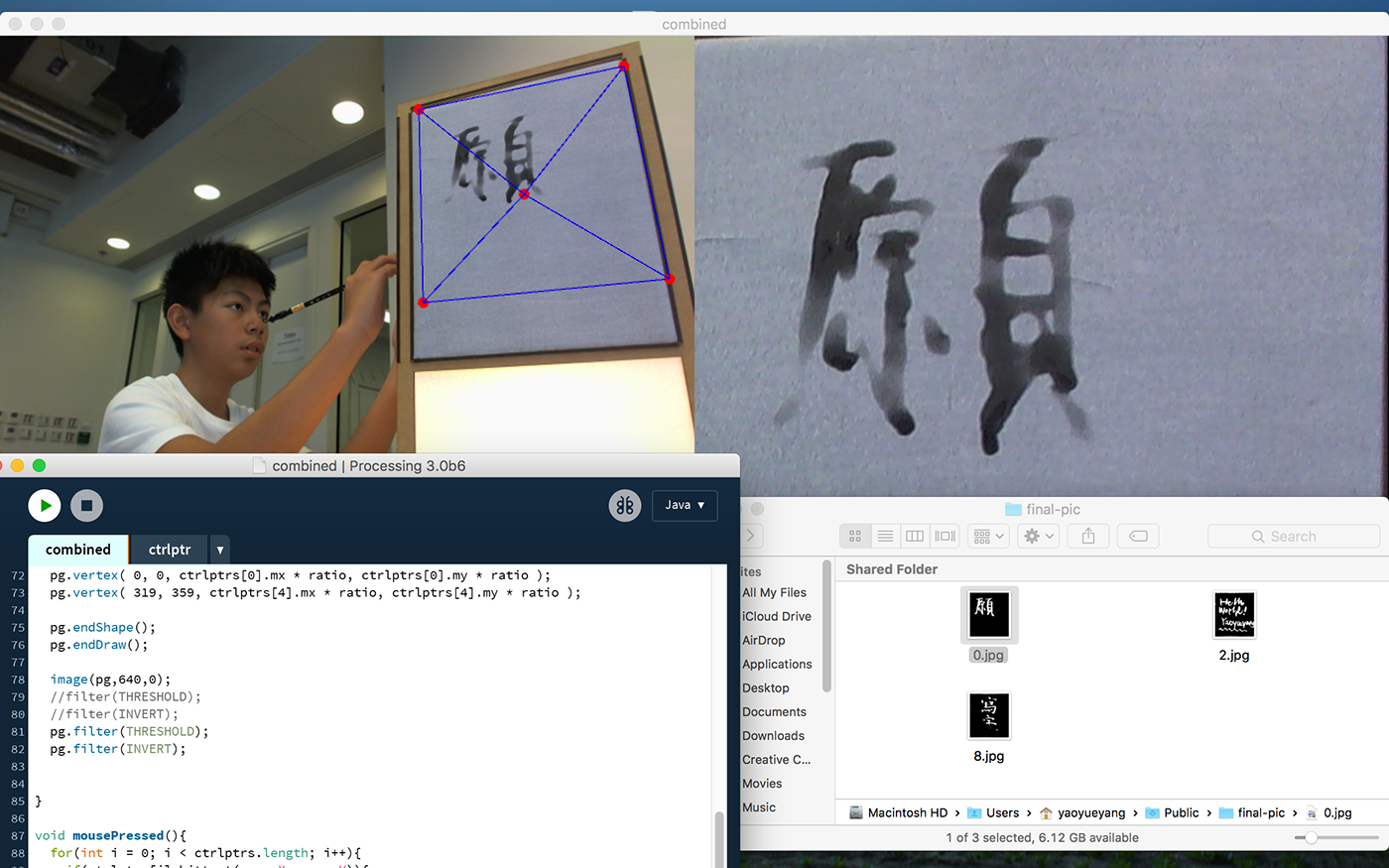The image size is (1389, 868).
Task: Open the Finder gear action menu
Action: (1040, 536)
